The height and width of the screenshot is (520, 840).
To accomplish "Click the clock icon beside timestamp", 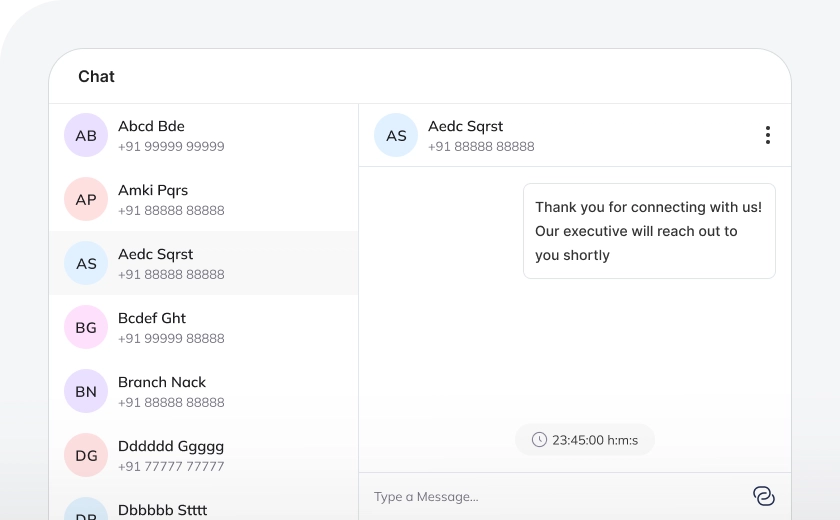I will pyautogui.click(x=539, y=440).
